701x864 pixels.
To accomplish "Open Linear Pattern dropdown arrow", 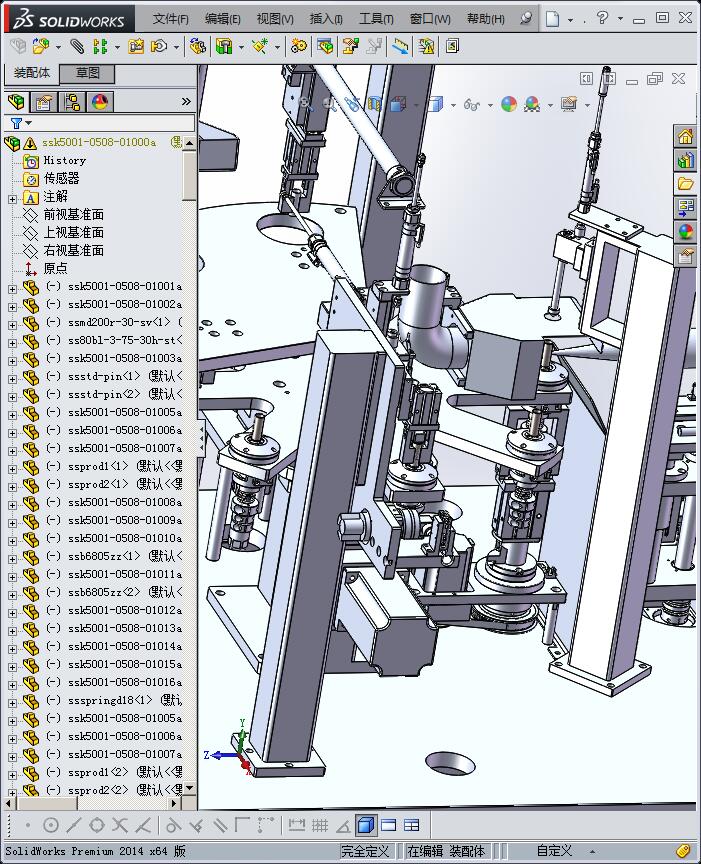I will (117, 47).
